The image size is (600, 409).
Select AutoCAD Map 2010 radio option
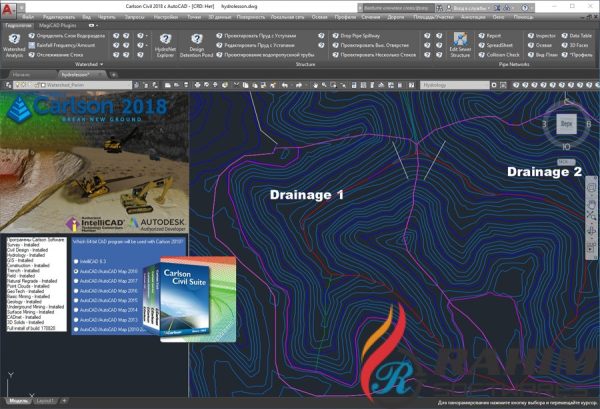[76, 329]
